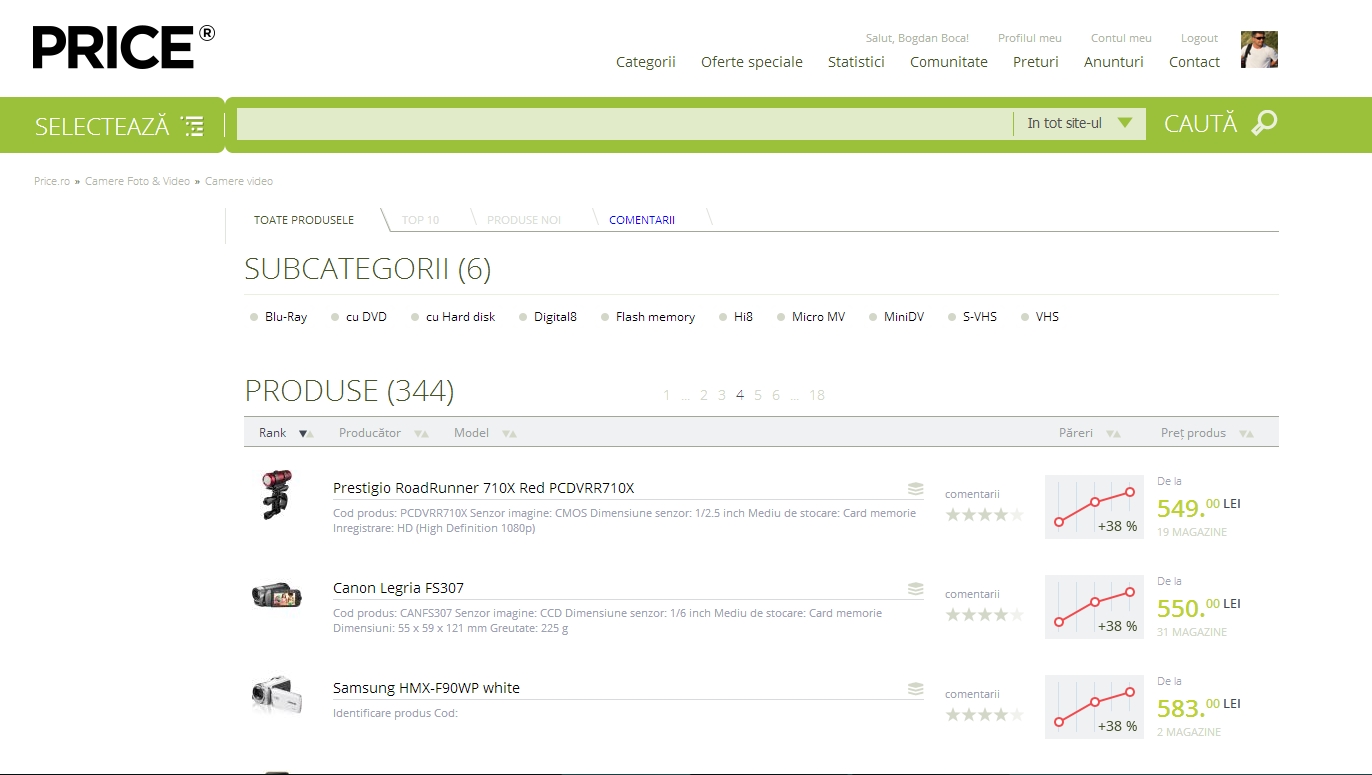Select the MiniDV subcategory filter
The image size is (1372, 775).
[903, 317]
